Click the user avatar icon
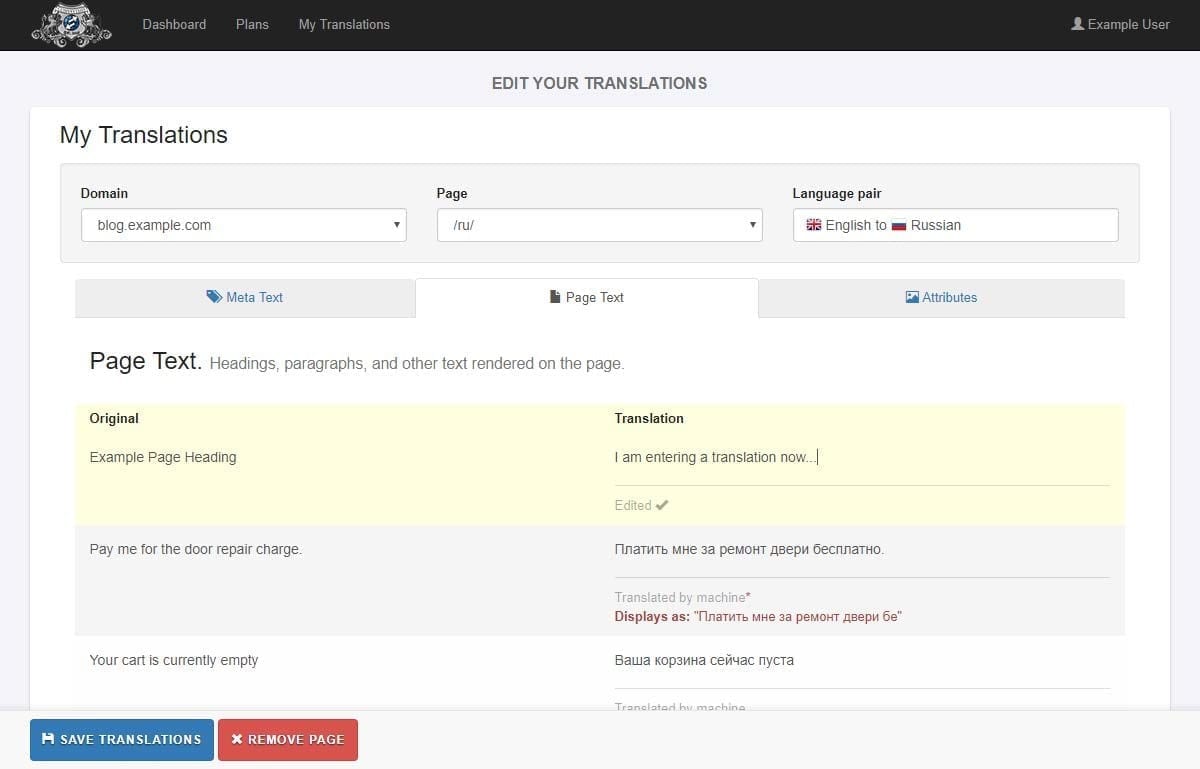 tap(1077, 24)
